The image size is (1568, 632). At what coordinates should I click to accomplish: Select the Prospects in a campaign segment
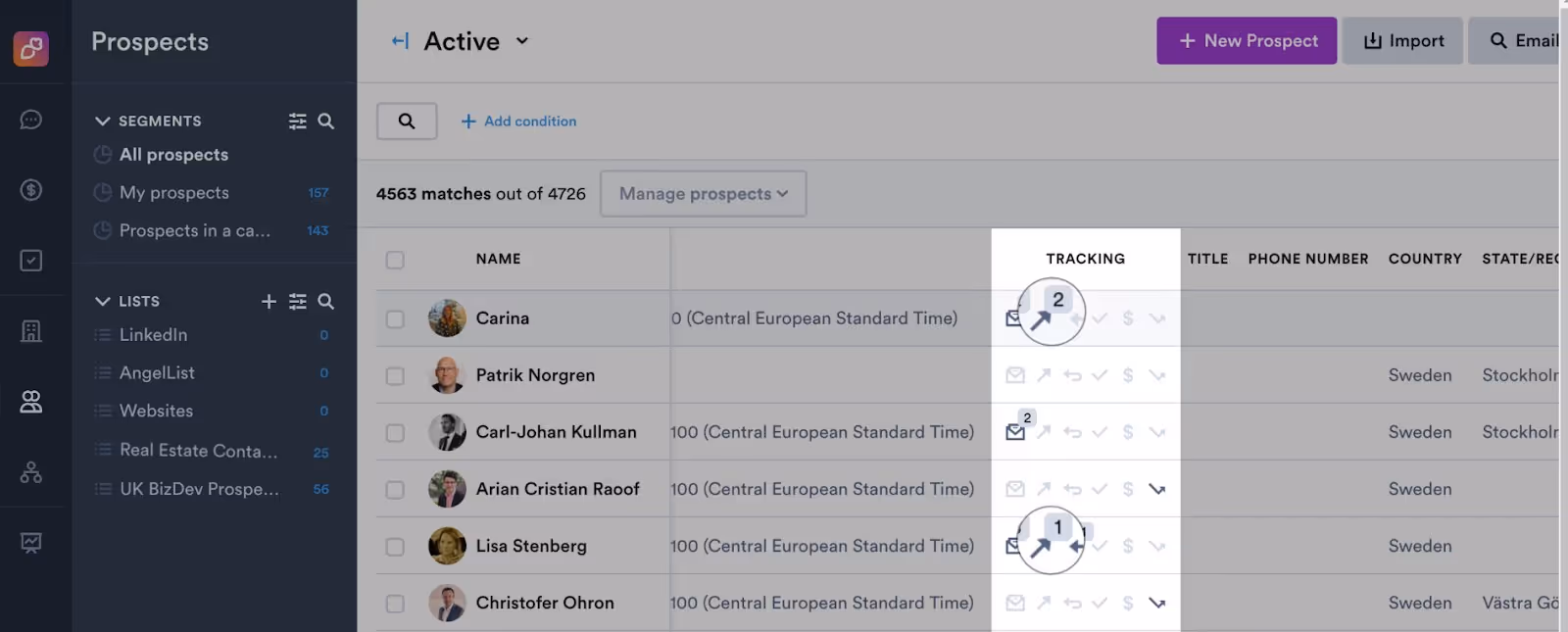tap(195, 231)
